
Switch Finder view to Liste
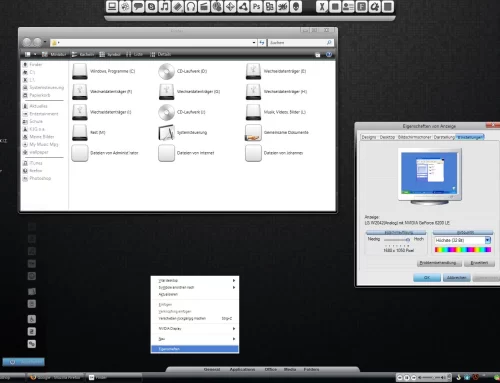coord(134,54)
